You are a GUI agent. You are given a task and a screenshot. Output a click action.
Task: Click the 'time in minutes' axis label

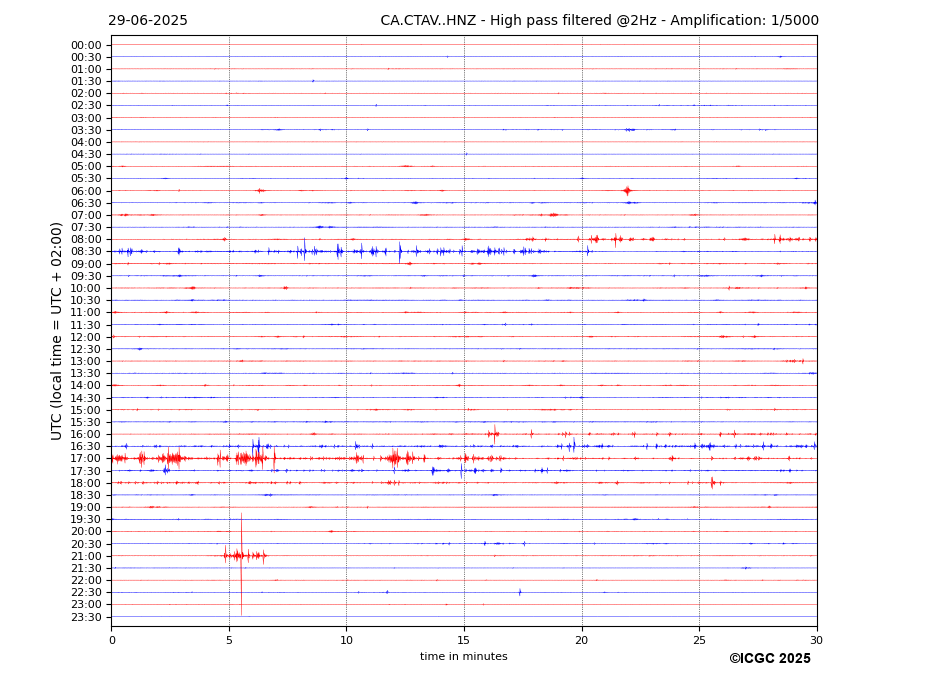464,656
